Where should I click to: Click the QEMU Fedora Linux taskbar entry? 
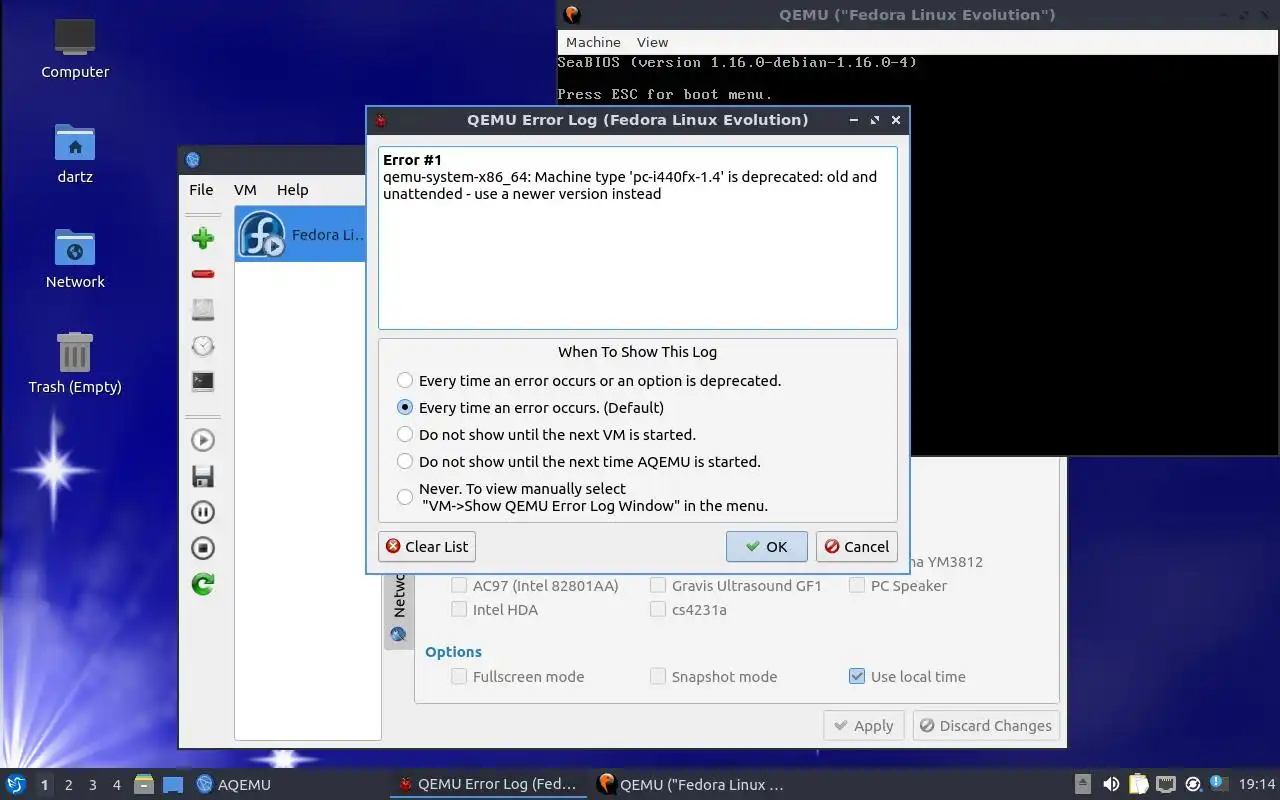click(x=690, y=785)
